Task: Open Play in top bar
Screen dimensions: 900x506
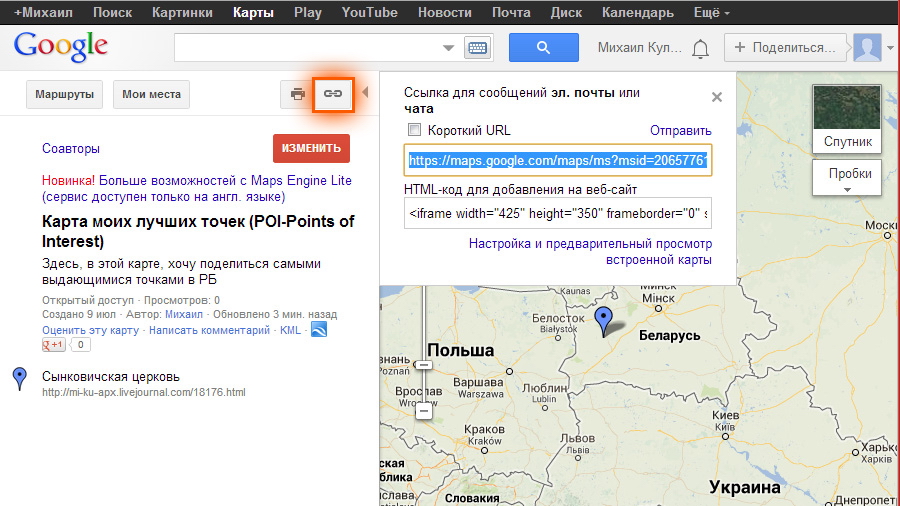Action: point(308,13)
